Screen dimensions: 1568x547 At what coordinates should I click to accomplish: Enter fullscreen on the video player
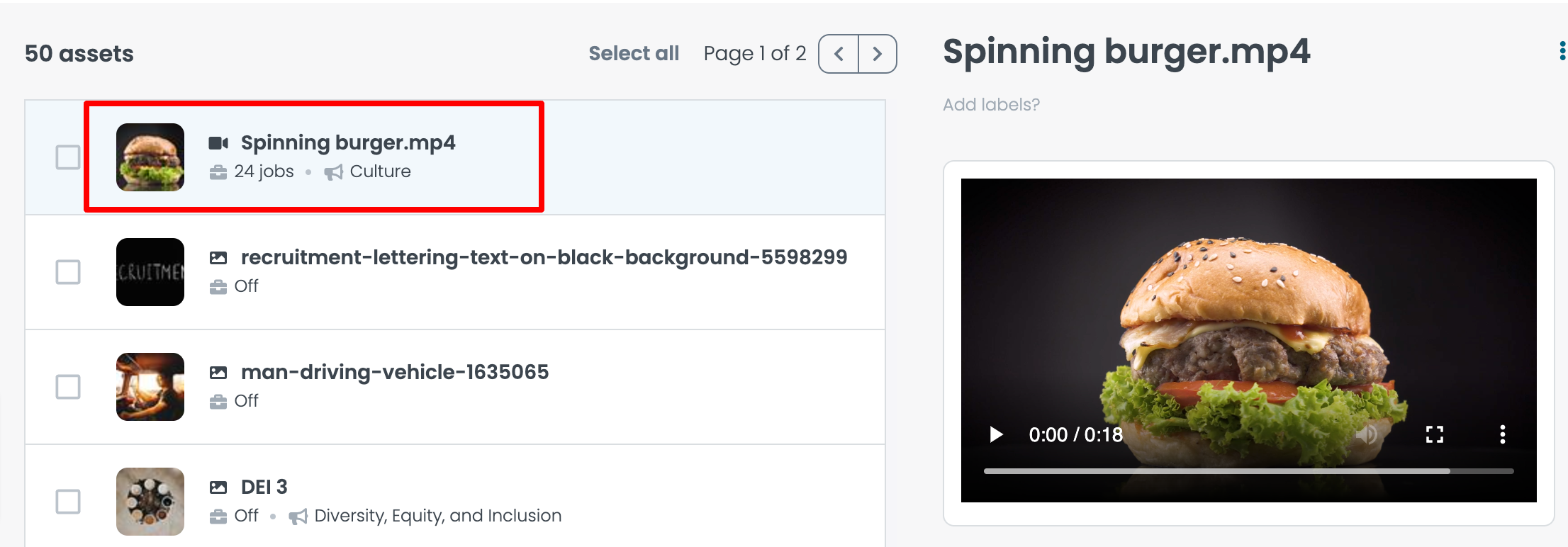point(1434,434)
